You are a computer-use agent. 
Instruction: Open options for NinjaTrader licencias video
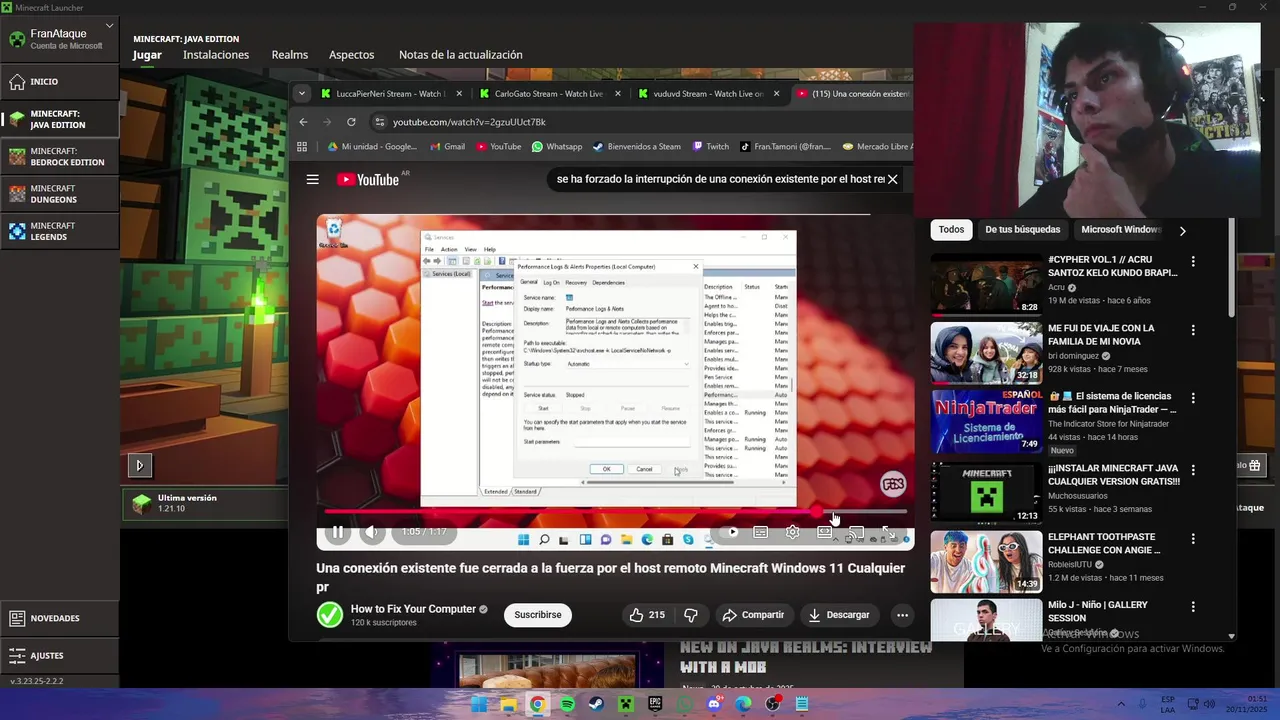coord(1192,398)
